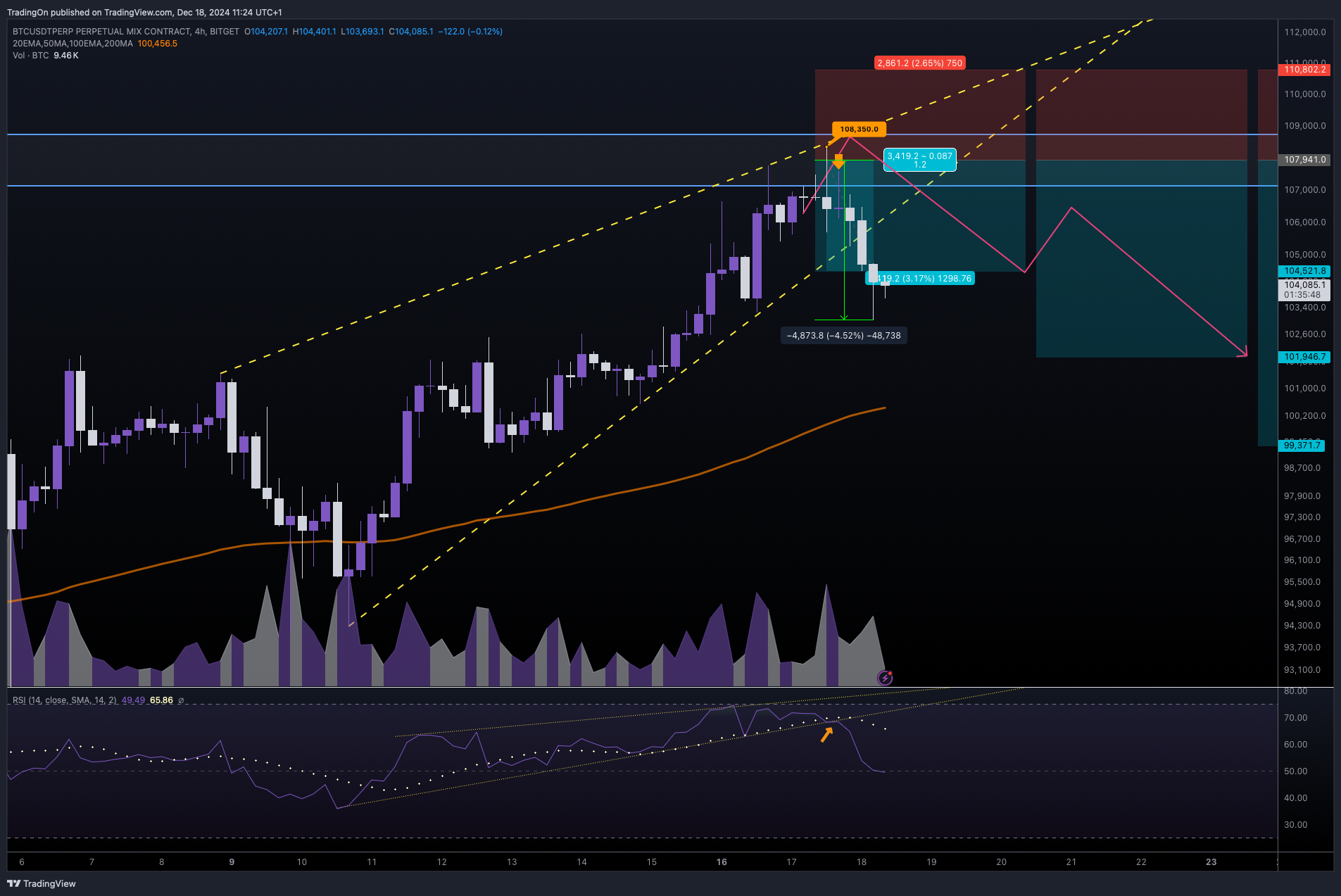Screen dimensions: 1341x896
Task: Click the current price 104,085.1 axis label
Action: (x=1304, y=285)
